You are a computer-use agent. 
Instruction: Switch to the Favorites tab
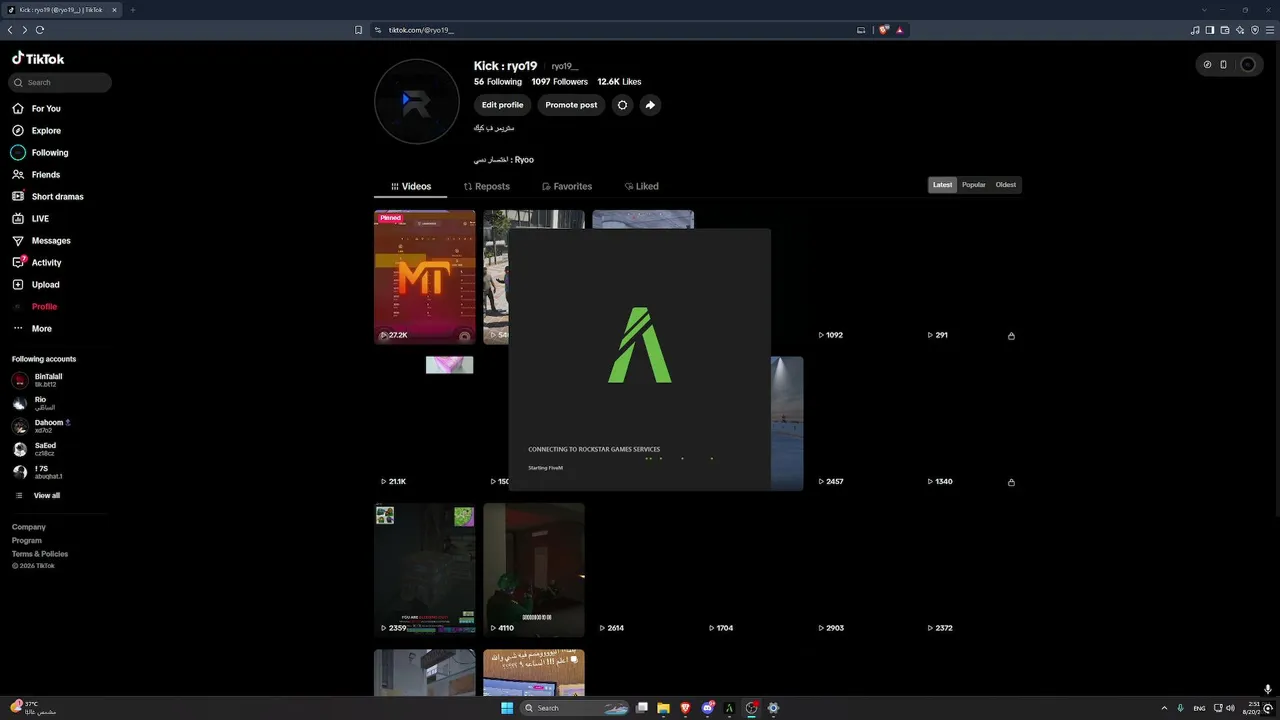click(567, 187)
